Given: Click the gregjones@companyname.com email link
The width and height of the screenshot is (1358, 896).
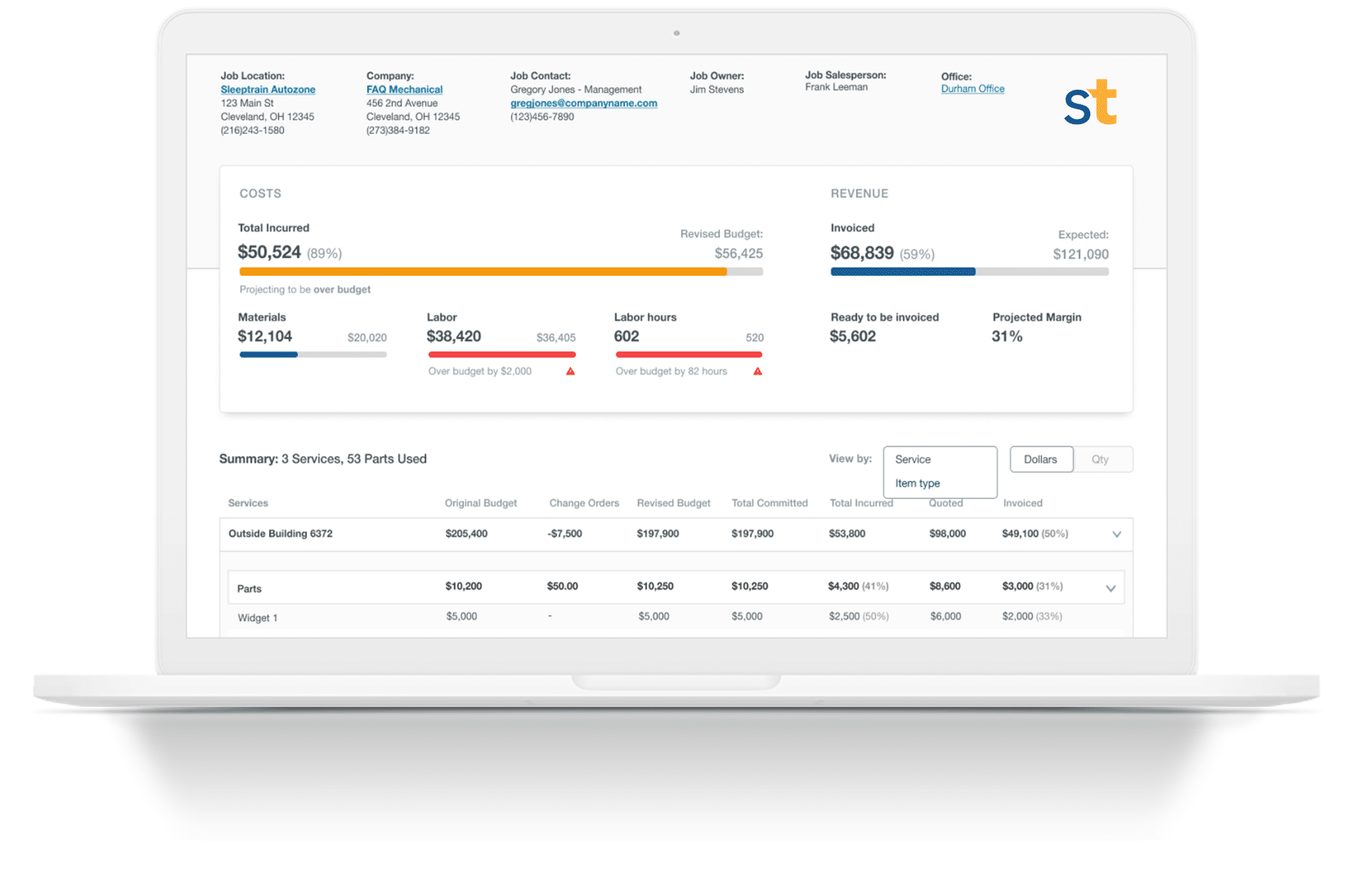Looking at the screenshot, I should (583, 102).
